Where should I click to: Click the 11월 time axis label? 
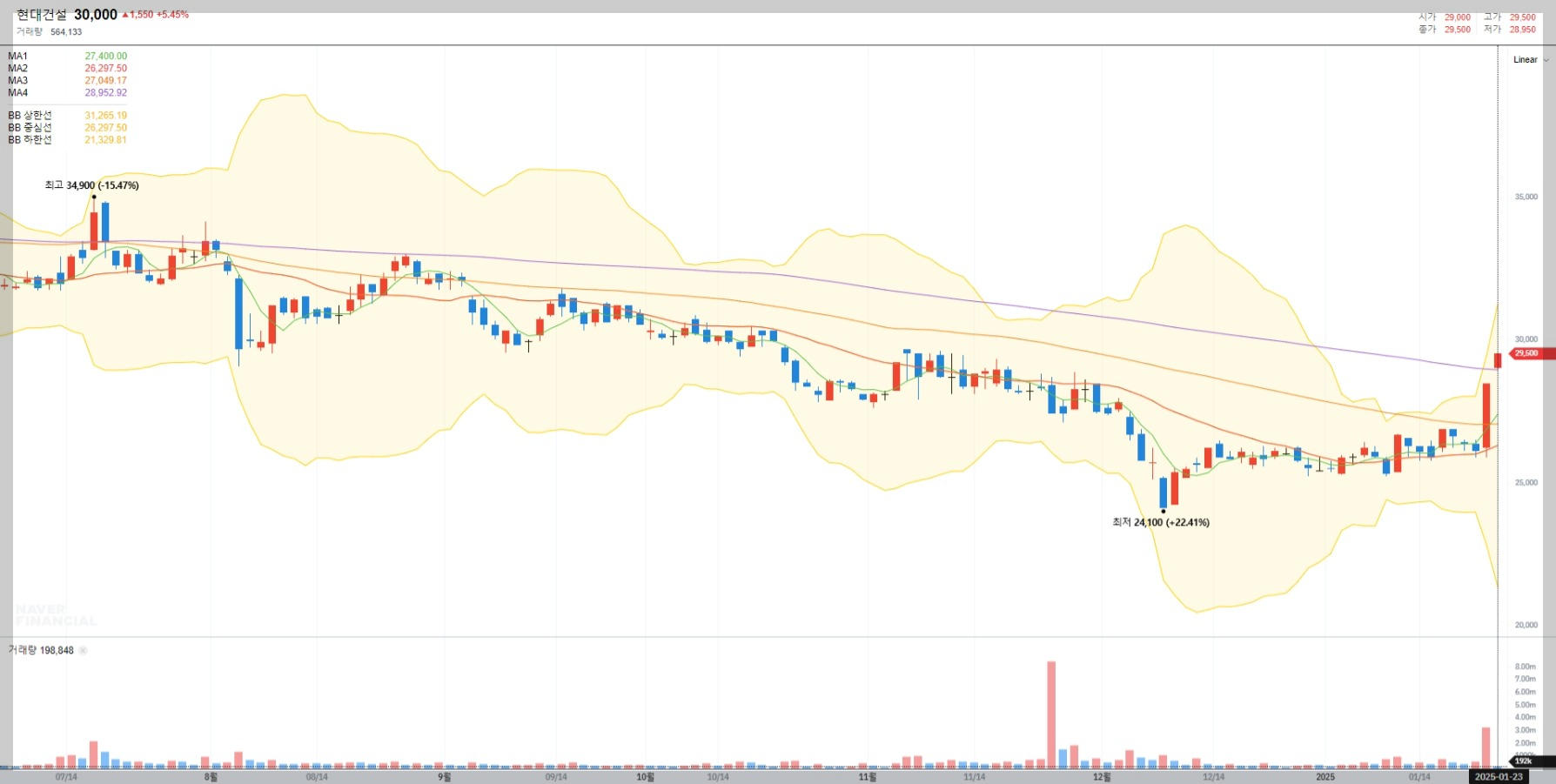tap(868, 777)
